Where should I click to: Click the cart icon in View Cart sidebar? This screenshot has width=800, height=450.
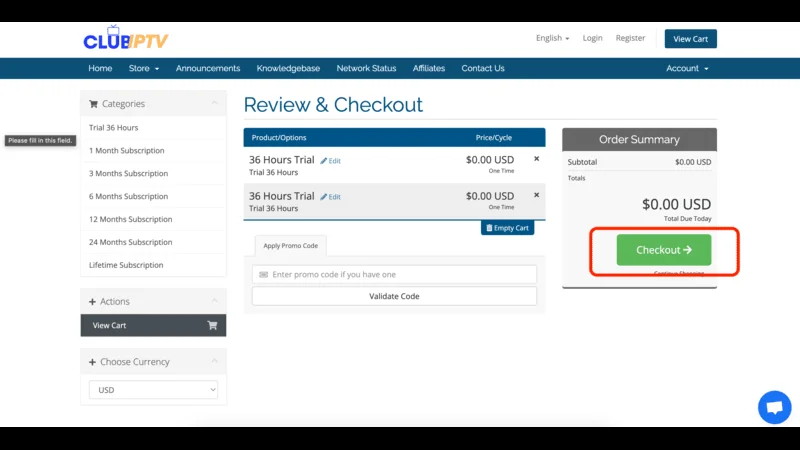click(212, 325)
